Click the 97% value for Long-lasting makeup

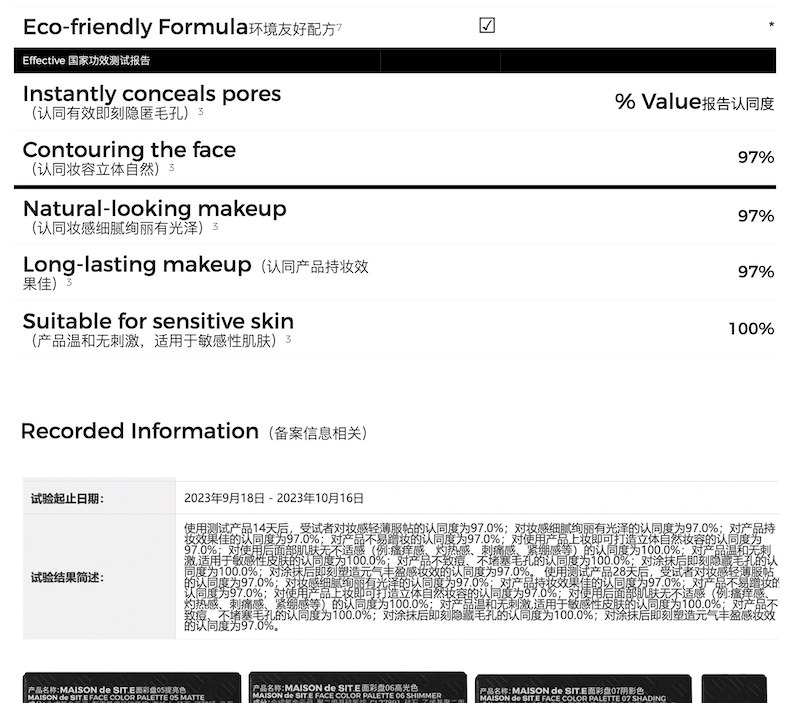[755, 272]
